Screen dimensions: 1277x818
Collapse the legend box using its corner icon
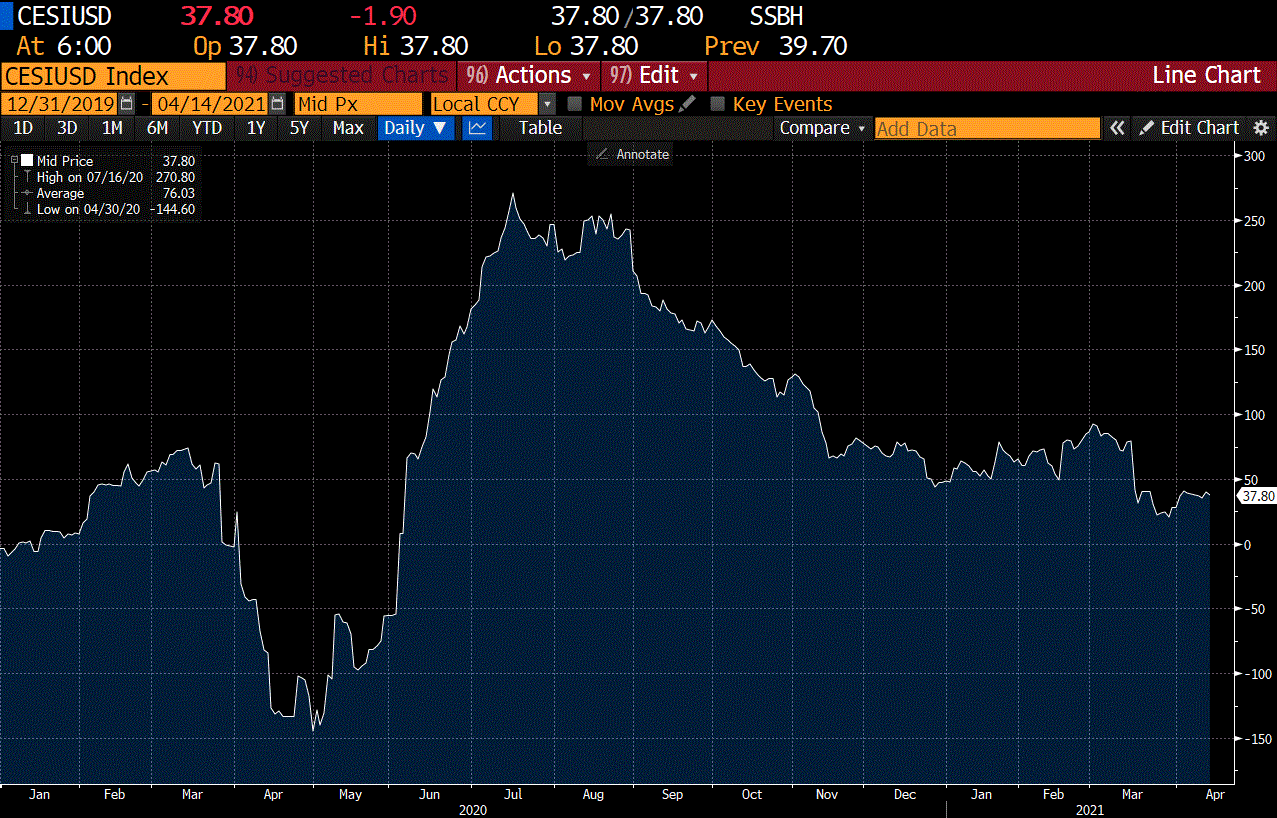[x=14, y=160]
